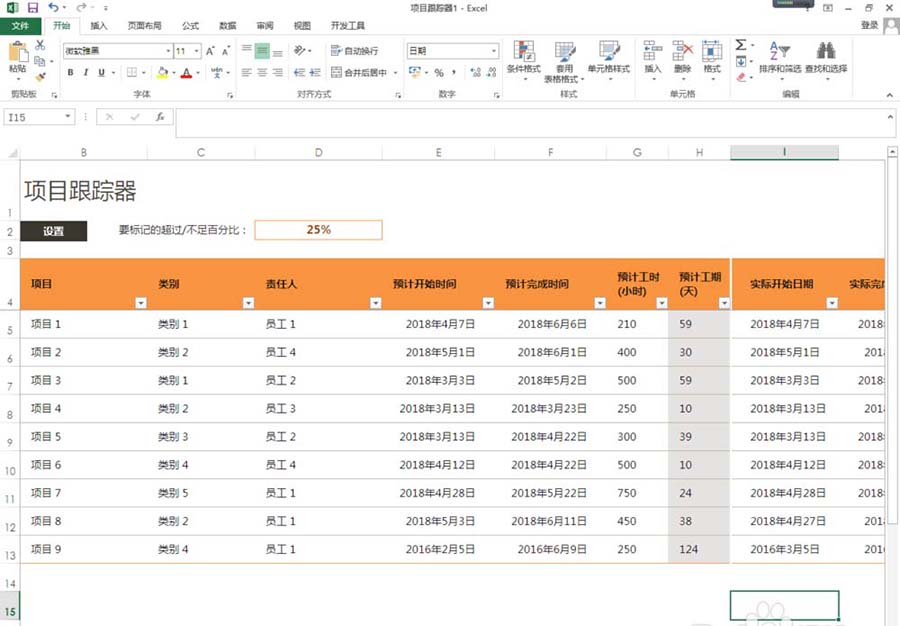Align text right

[277, 72]
